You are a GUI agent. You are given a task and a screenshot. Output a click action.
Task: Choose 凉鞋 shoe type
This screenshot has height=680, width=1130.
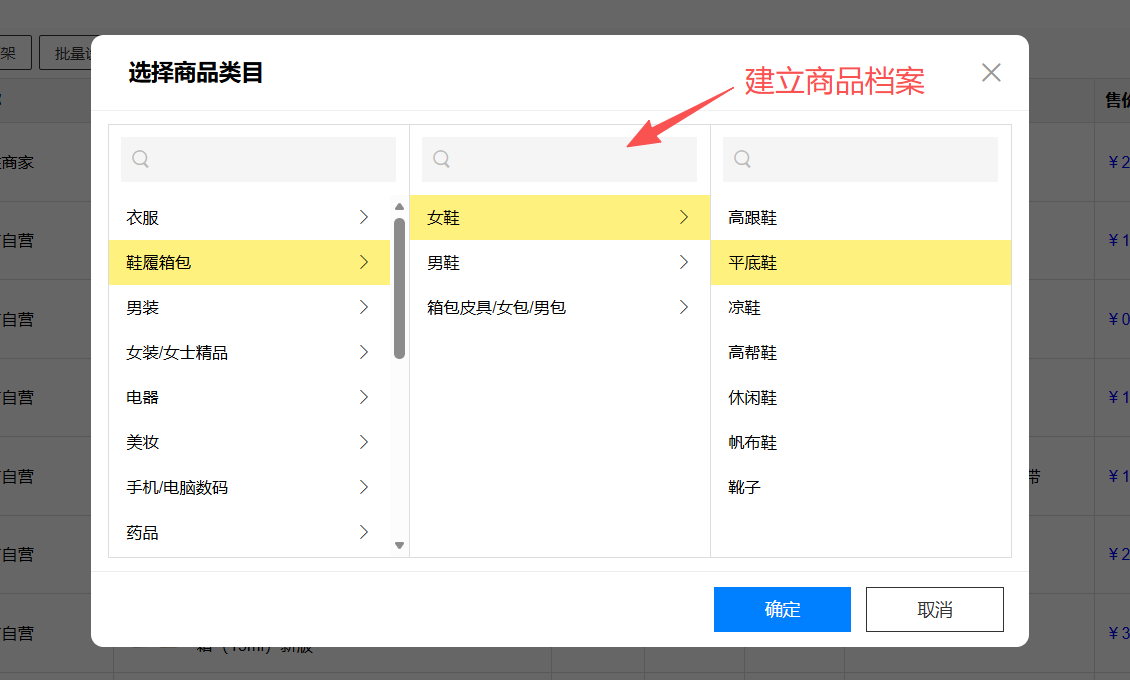745,307
